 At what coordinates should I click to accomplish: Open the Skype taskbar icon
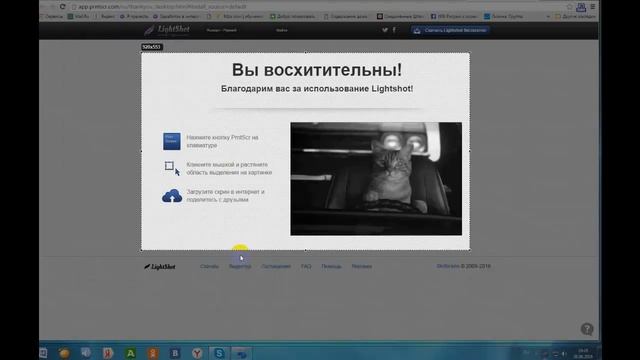pos(219,353)
